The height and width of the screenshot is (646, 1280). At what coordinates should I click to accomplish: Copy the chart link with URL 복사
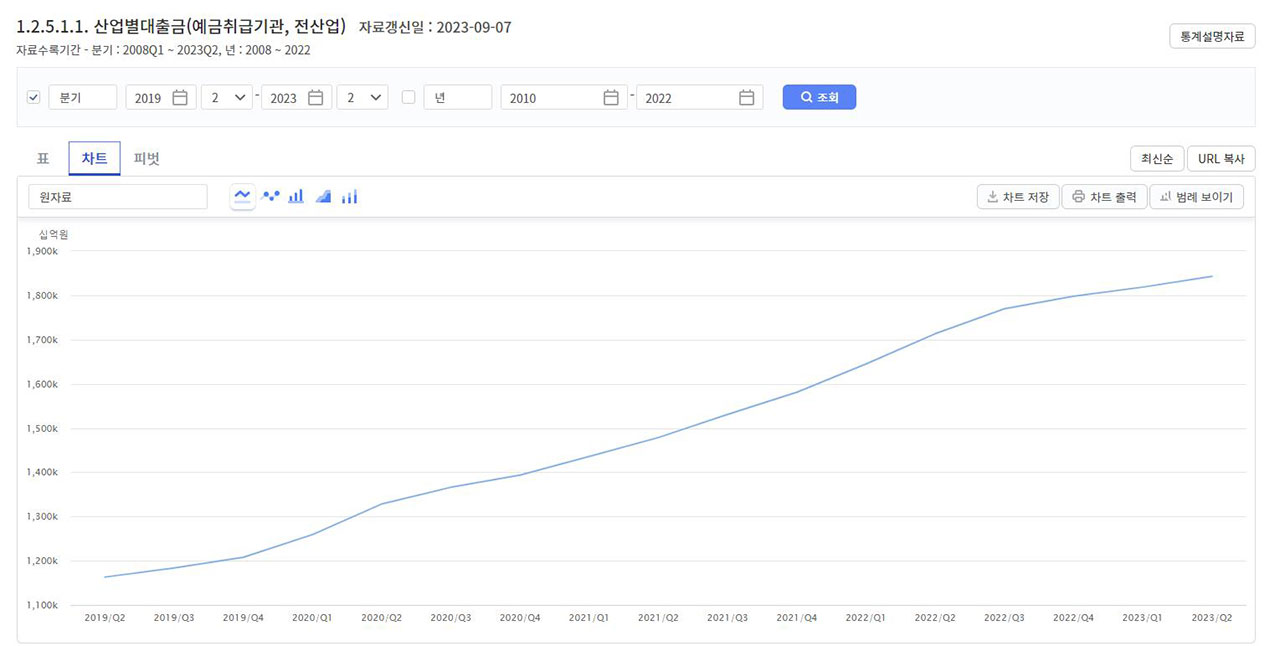point(1220,158)
